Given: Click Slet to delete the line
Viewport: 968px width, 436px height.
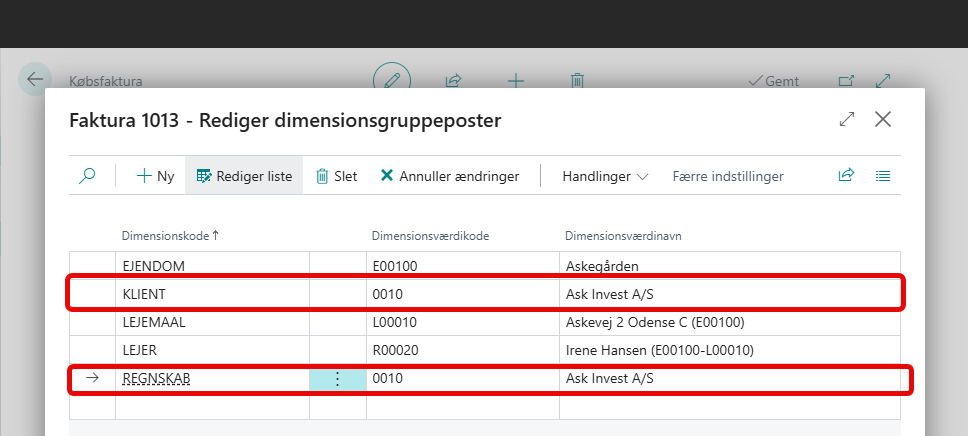Looking at the screenshot, I should coord(336,176).
